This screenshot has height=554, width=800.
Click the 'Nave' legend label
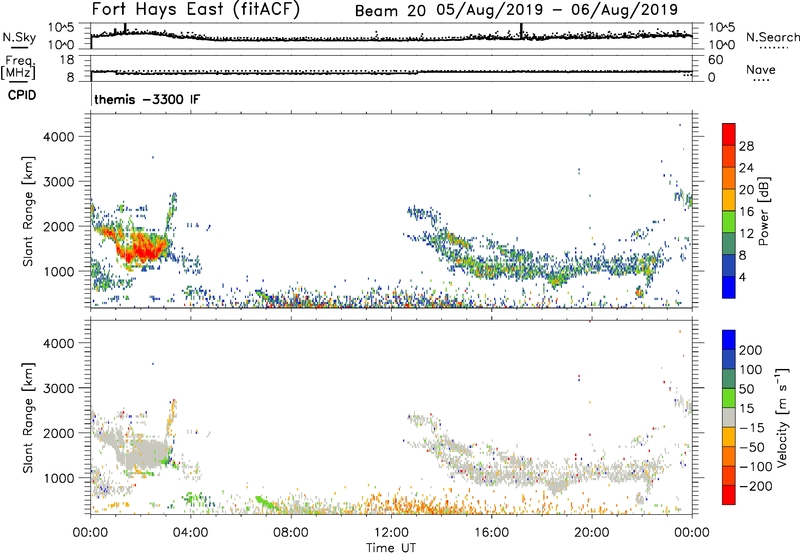click(x=761, y=70)
